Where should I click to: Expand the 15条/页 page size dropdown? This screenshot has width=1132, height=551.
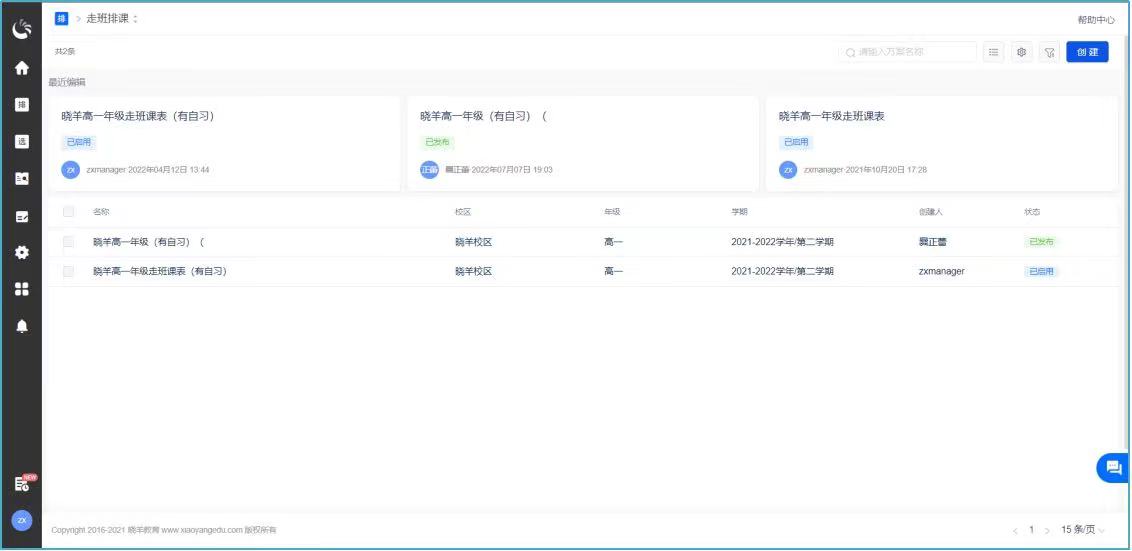tap(1083, 530)
